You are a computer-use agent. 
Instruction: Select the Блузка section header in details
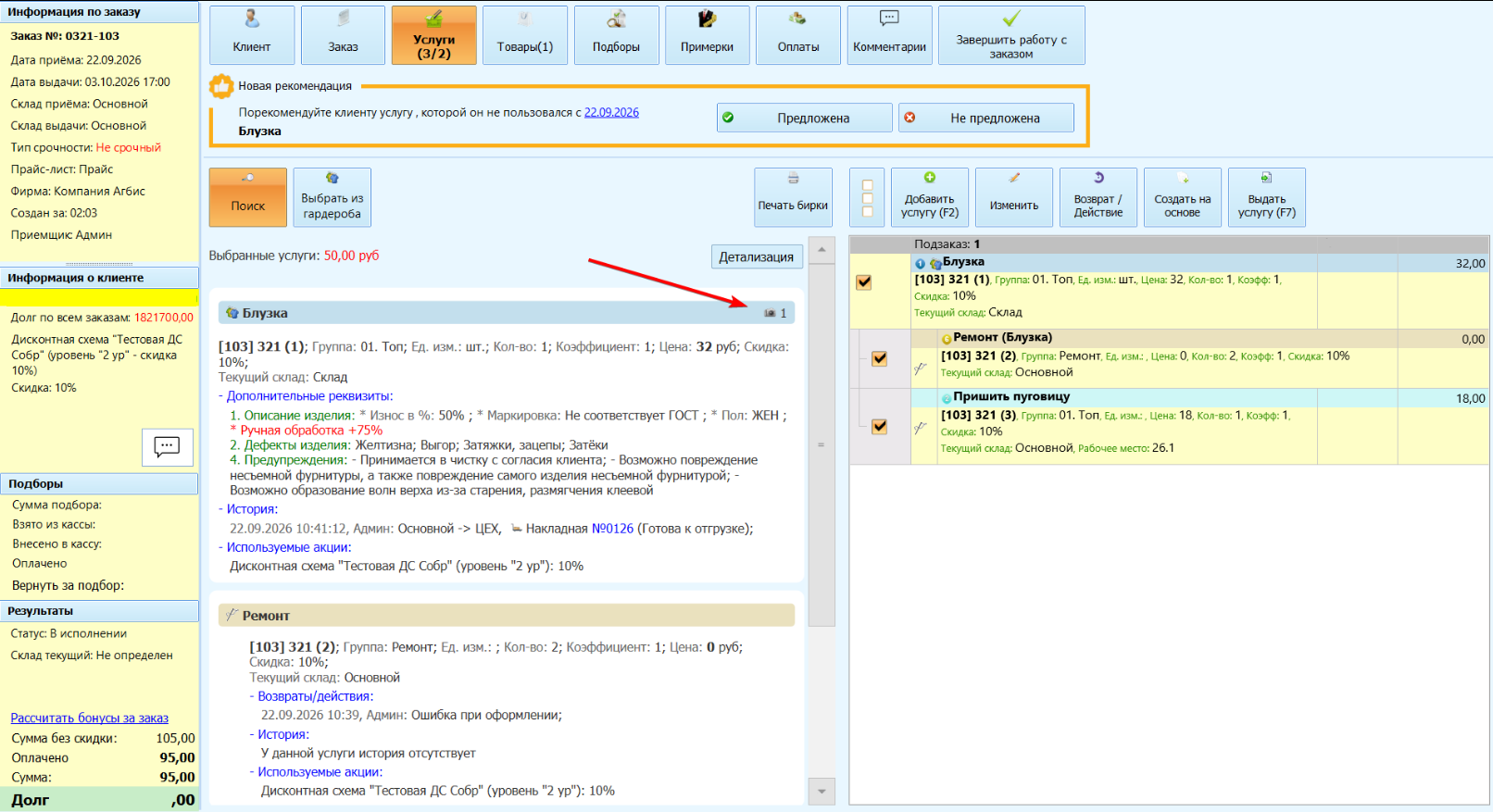pos(507,313)
